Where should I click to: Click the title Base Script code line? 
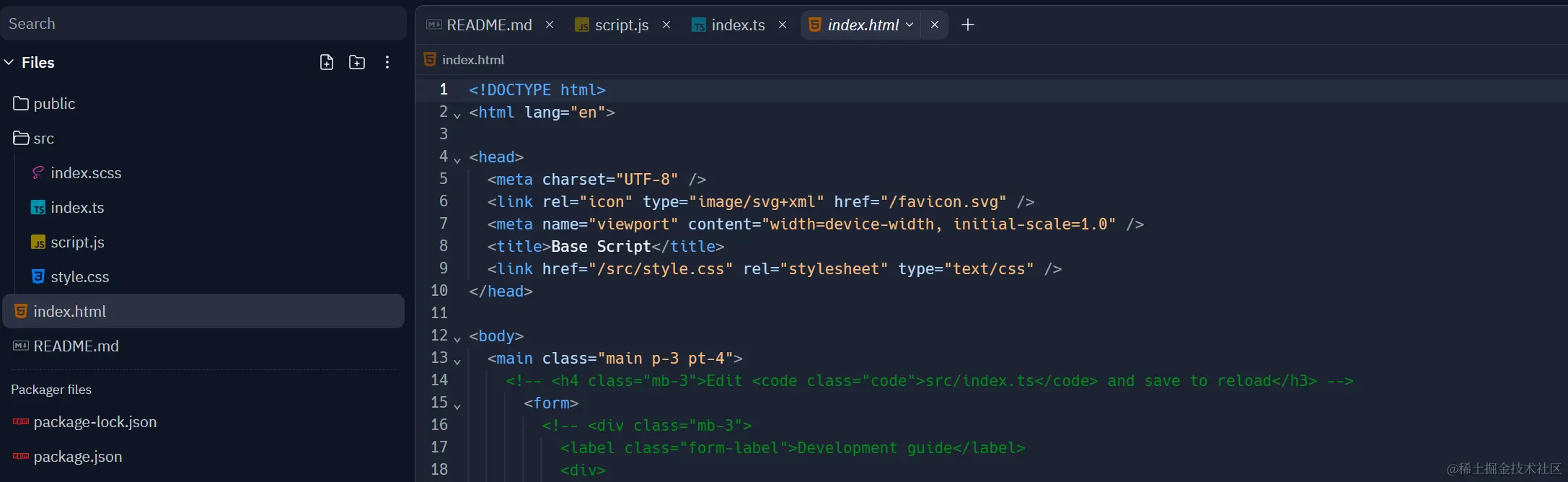pyautogui.click(x=606, y=247)
